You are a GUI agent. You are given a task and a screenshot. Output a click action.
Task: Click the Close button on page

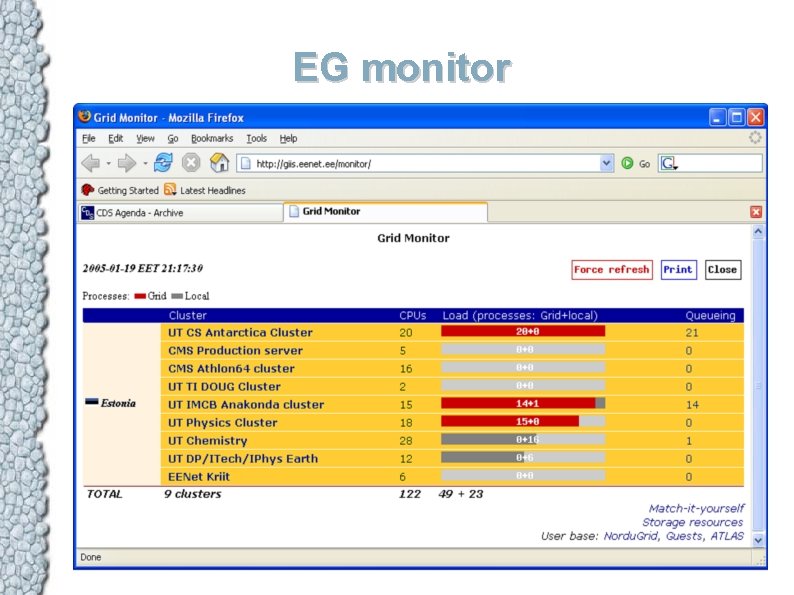click(722, 269)
